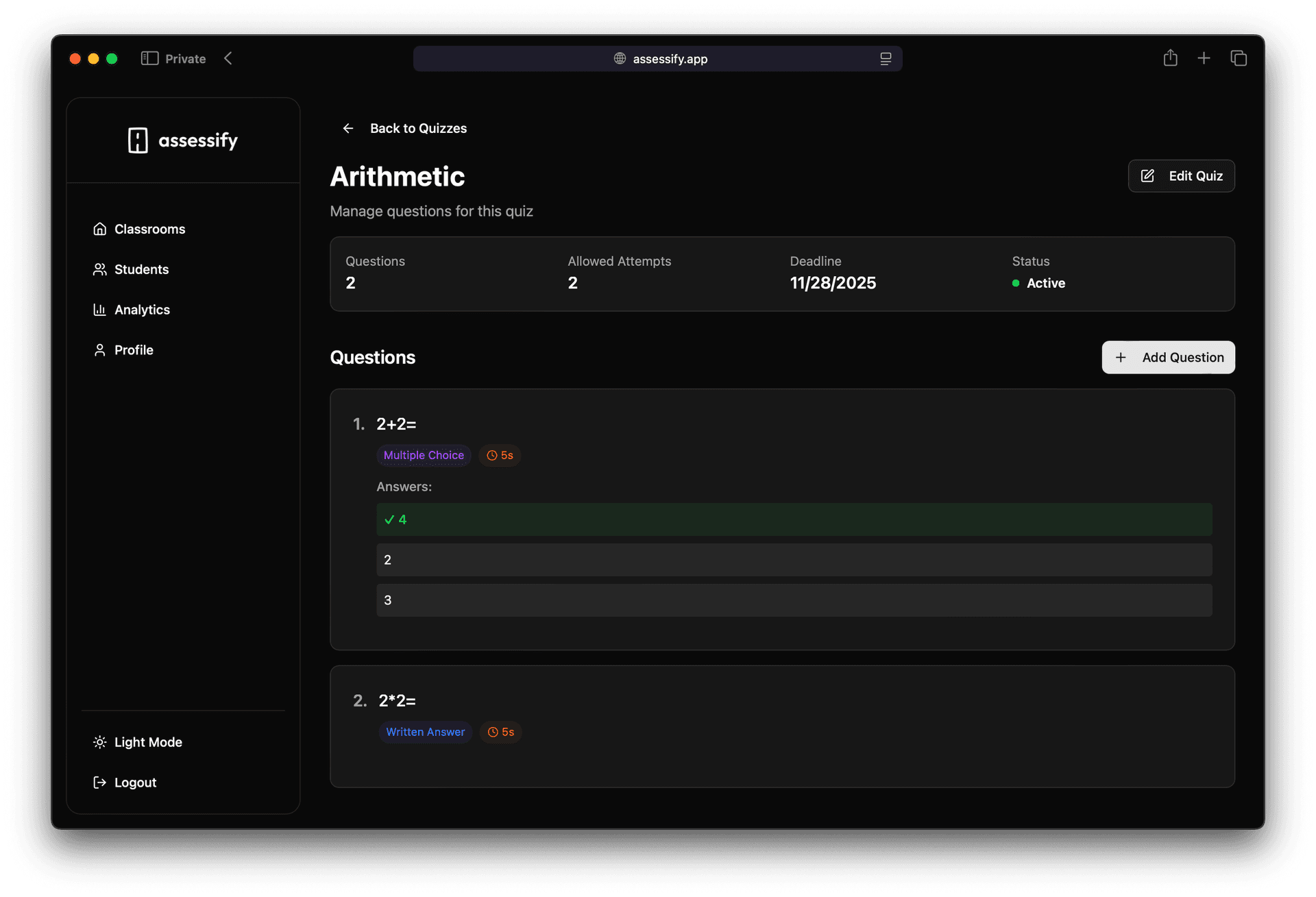1316x897 pixels.
Task: Click the browser share icon
Action: click(1170, 58)
